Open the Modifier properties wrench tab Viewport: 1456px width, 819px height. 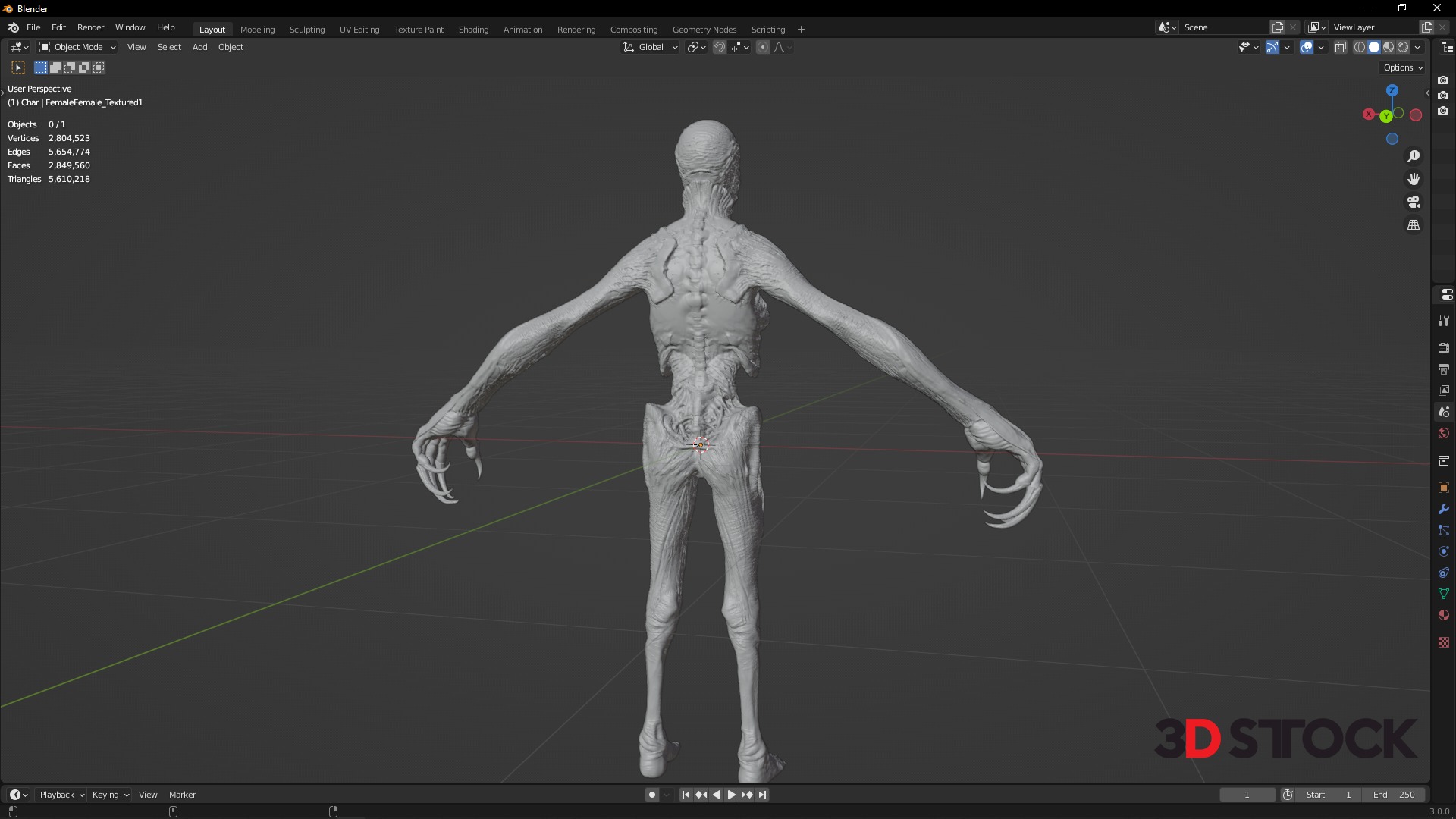click(1444, 509)
